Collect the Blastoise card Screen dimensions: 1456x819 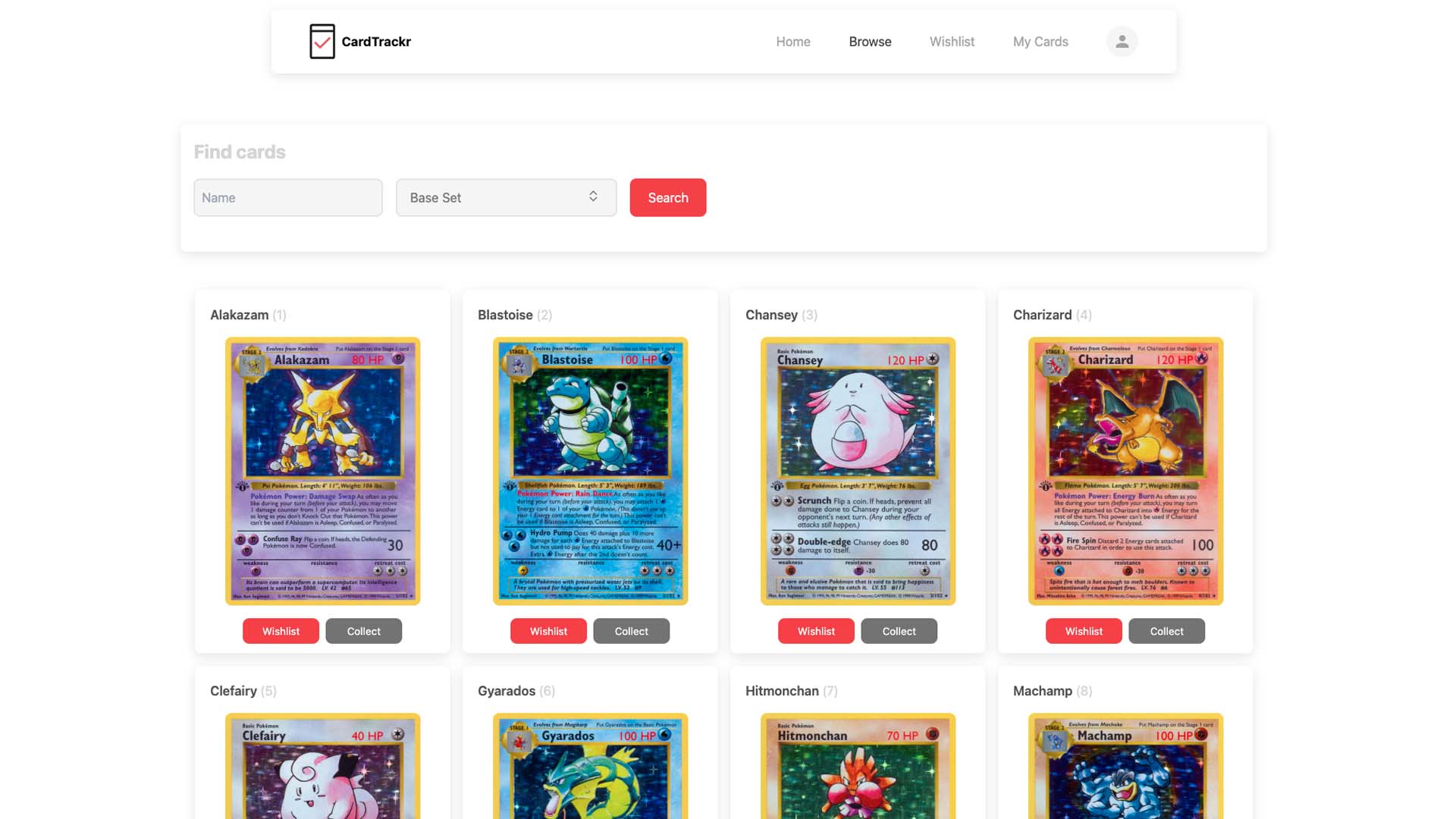pos(631,631)
